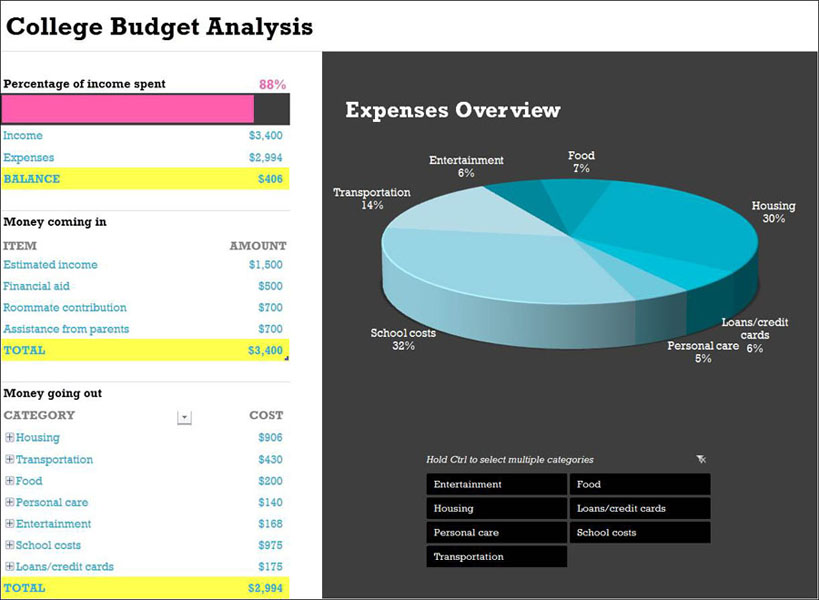The height and width of the screenshot is (600, 819).
Task: Expand the School costs category
Action: tap(10, 545)
